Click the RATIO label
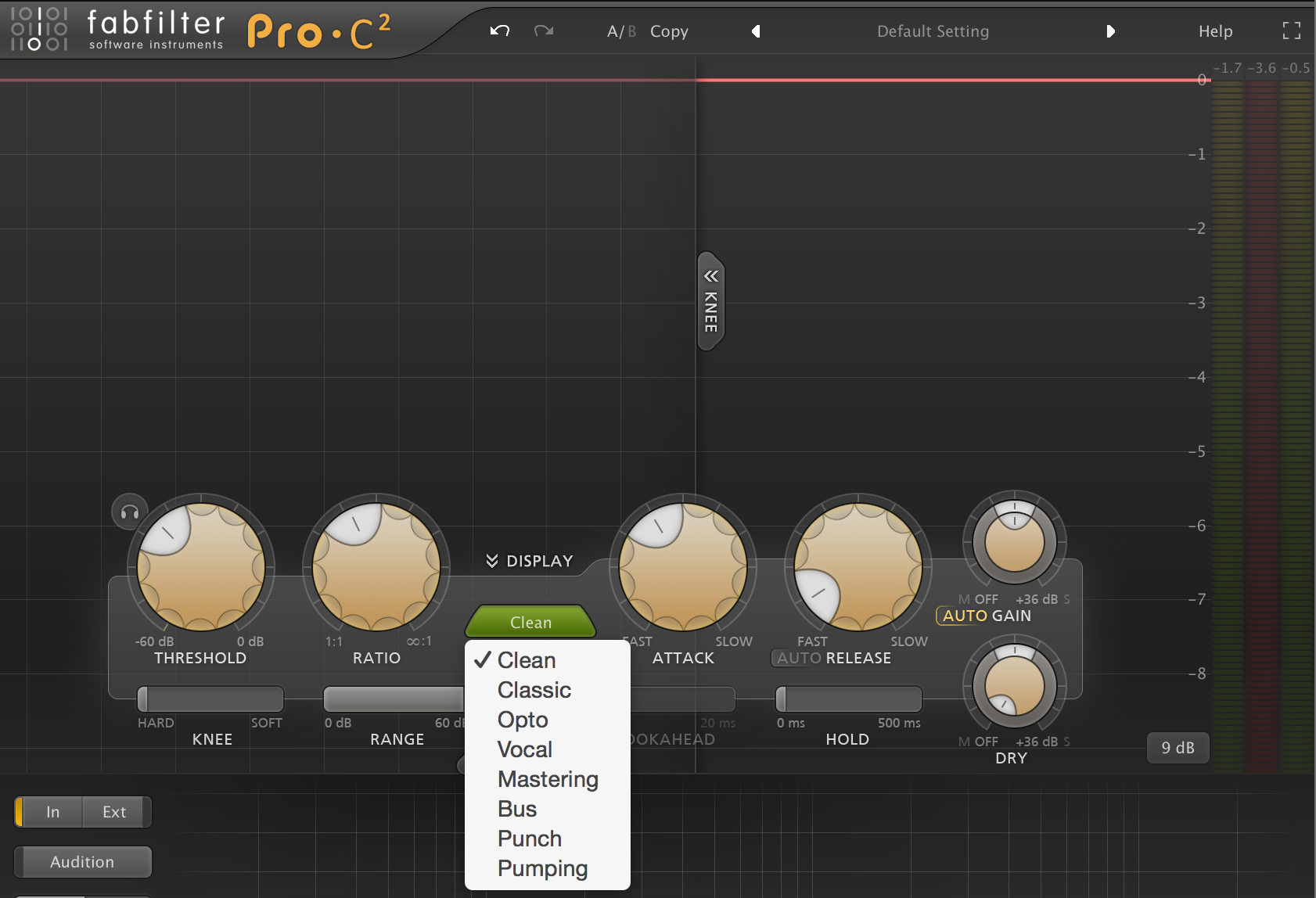This screenshot has width=1316, height=898. [x=376, y=658]
